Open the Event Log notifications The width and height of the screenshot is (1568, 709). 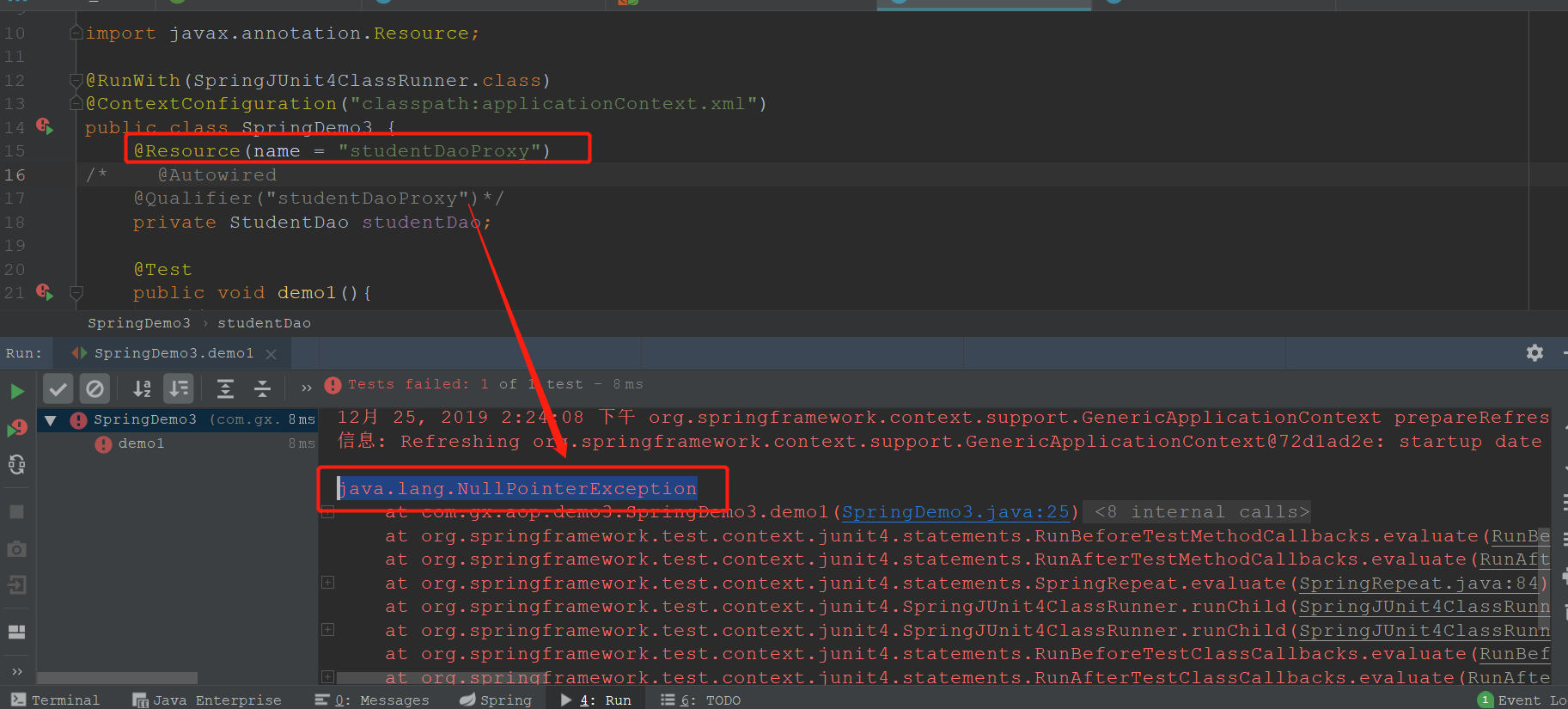coord(1522,700)
